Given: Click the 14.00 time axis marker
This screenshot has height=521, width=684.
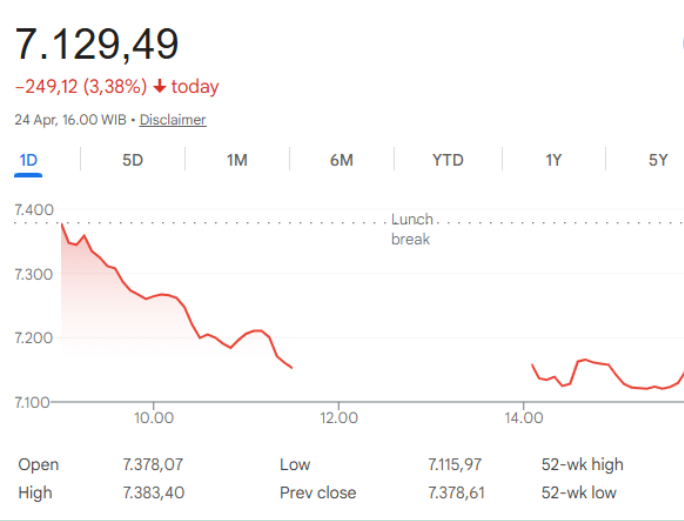Looking at the screenshot, I should 525,417.
